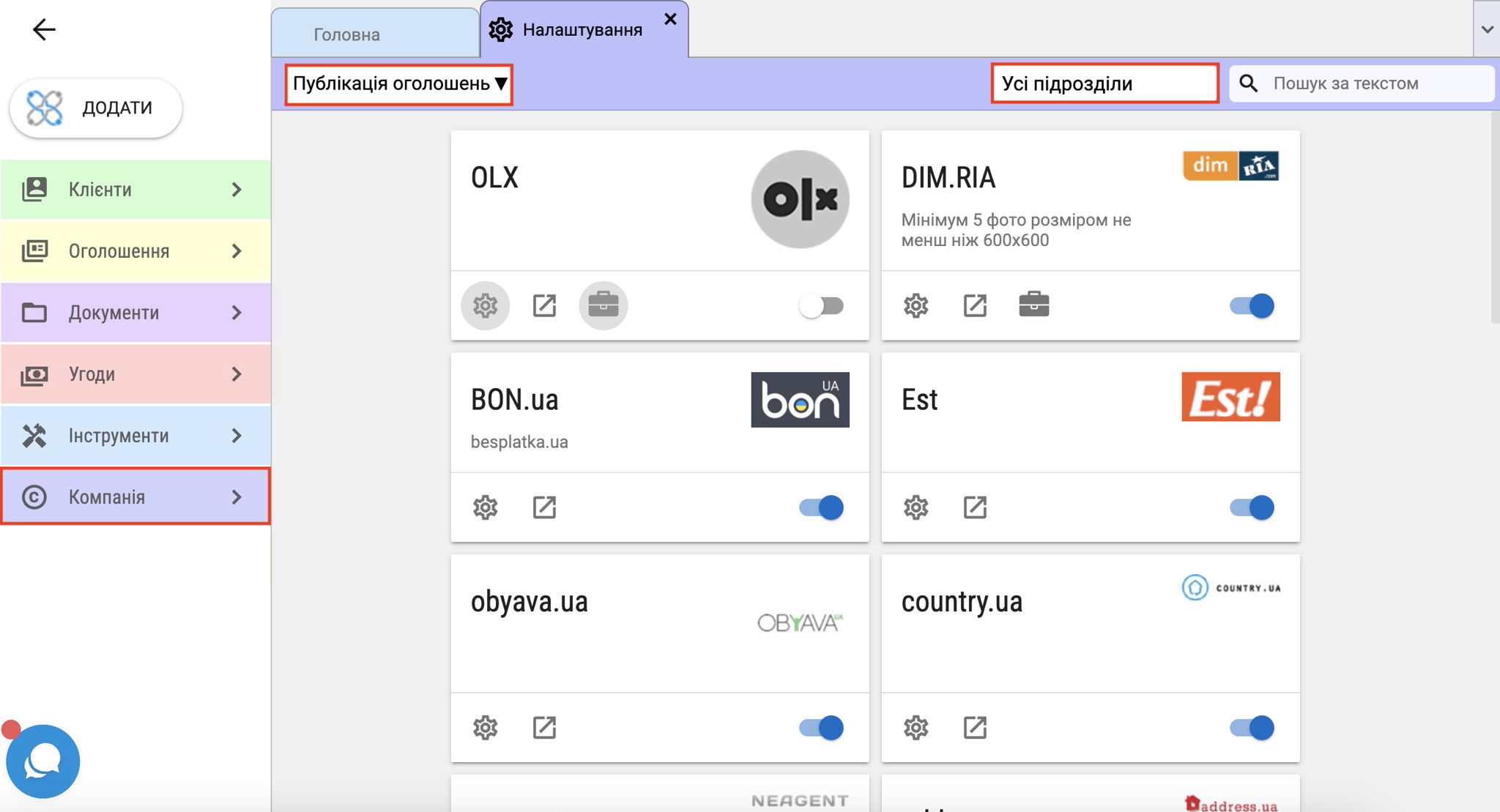The width and height of the screenshot is (1500, 812).
Task: Toggle obyava.ua publication switch
Action: point(821,728)
